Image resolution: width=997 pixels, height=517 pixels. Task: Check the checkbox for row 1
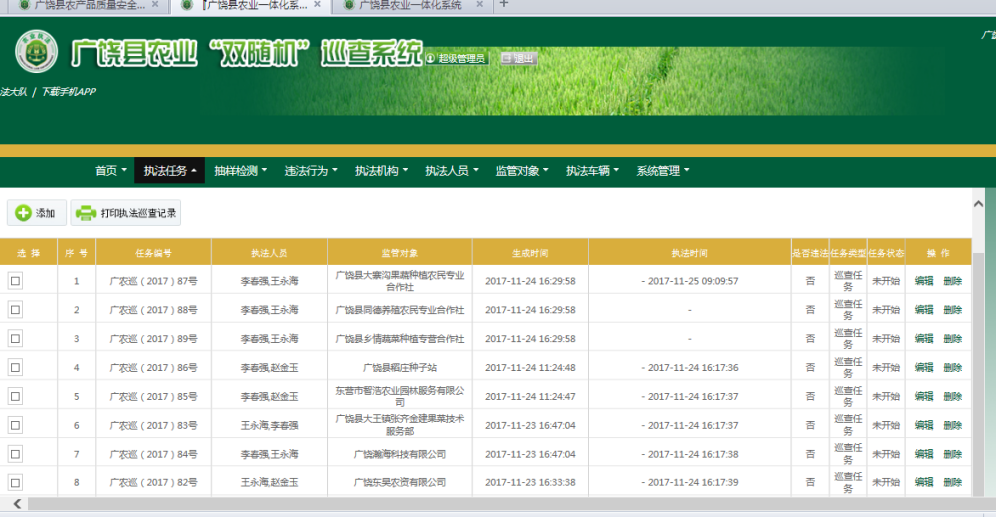pos(15,281)
